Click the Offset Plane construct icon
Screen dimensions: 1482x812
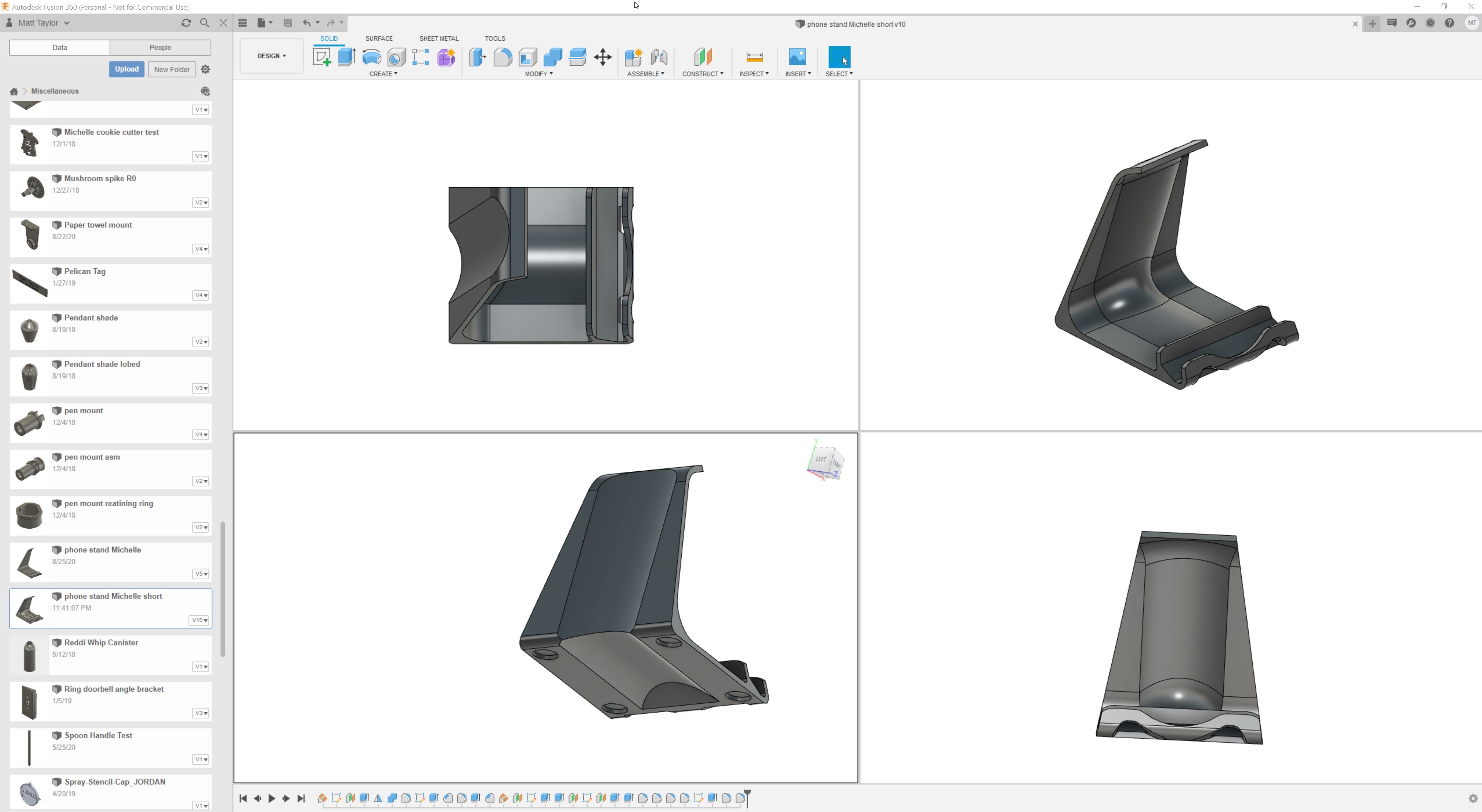tap(703, 57)
